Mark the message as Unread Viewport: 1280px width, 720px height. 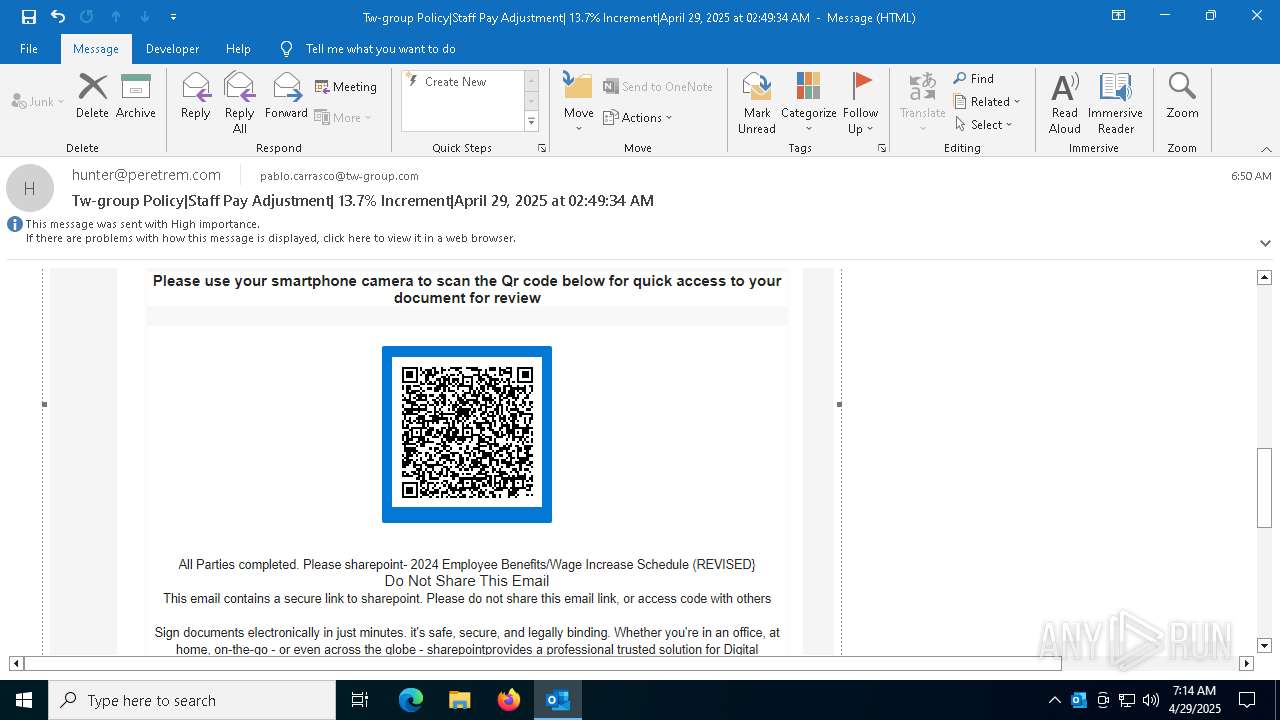pos(757,103)
